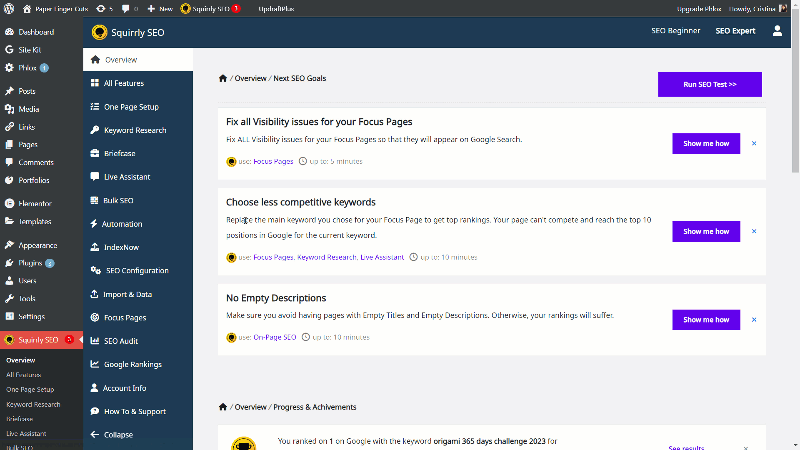Open SEO Audit chart icon

[x=95, y=341]
